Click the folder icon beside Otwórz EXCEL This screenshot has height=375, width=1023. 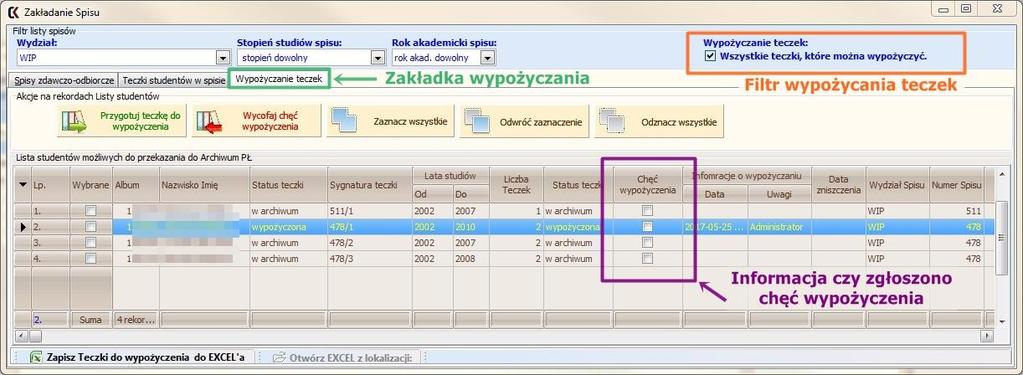tap(279, 357)
